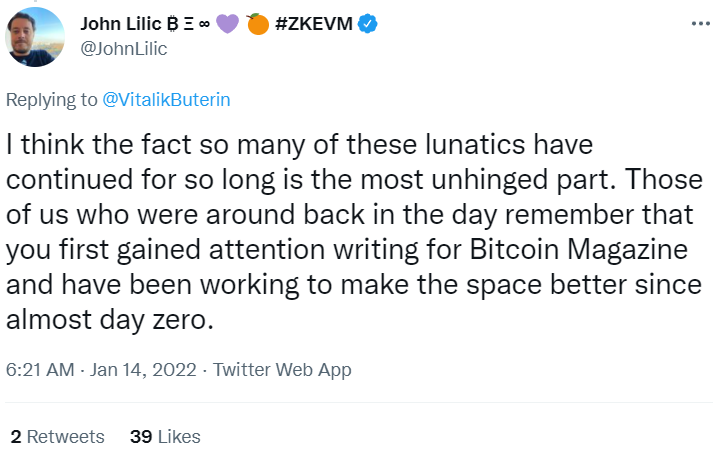This screenshot has width=719, height=455.
Task: View the 39 Likes list
Action: coord(165,436)
